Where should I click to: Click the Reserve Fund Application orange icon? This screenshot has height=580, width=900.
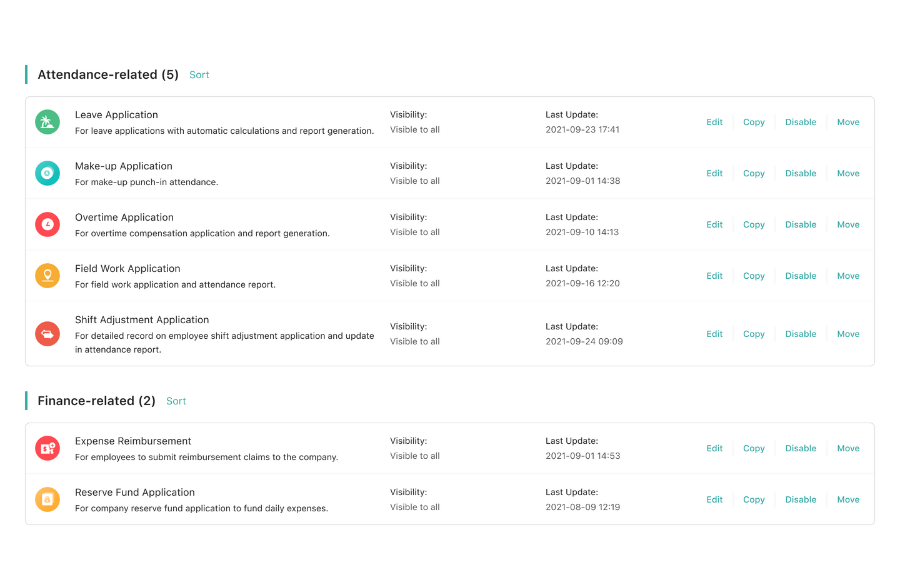48,500
